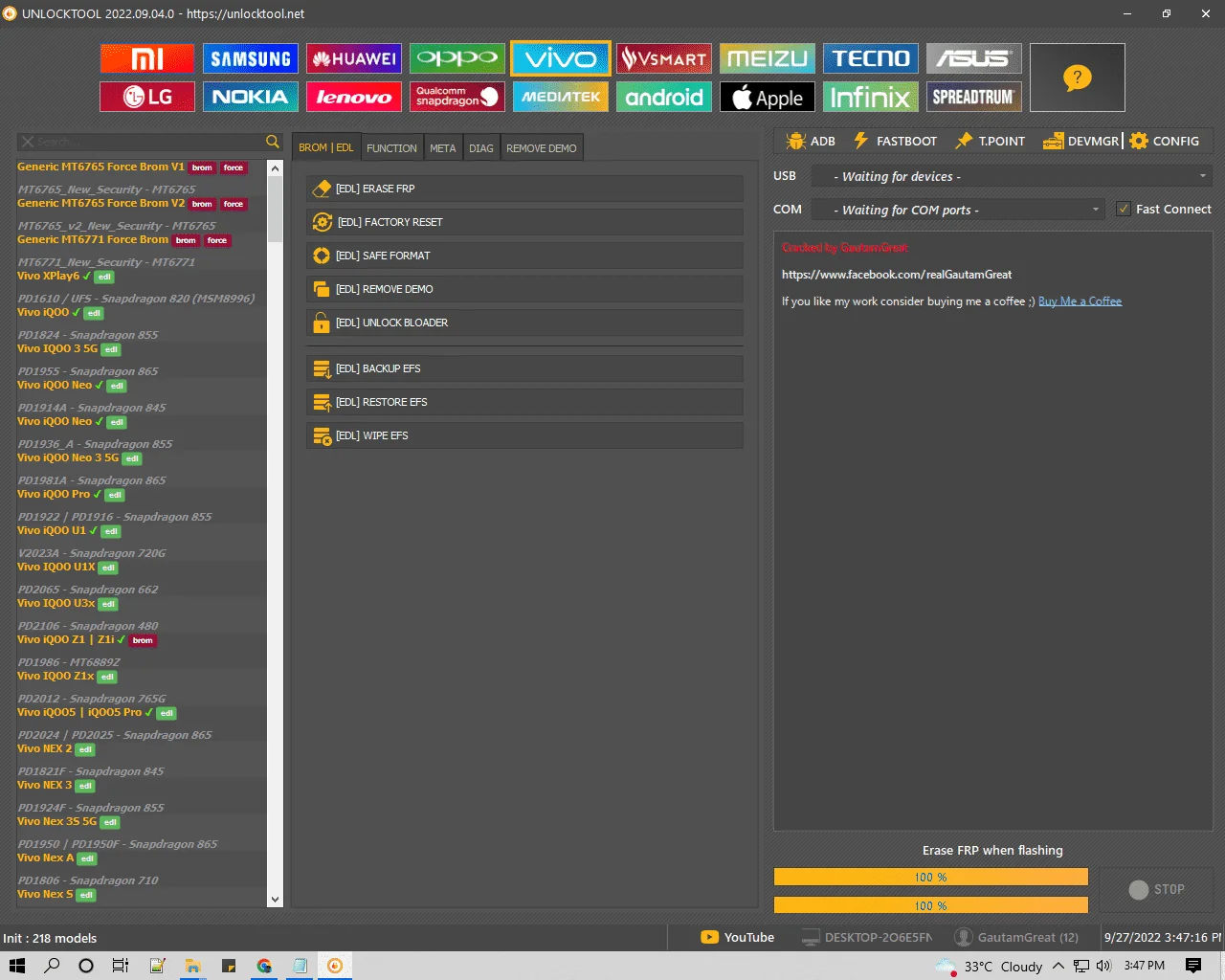1225x980 pixels.
Task: Open Windows taskbar search
Action: [x=52, y=966]
